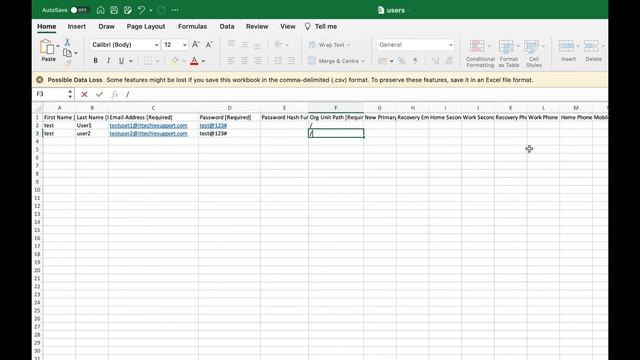Open Conditional Formatting menu
The height and width of the screenshot is (360, 640).
(480, 53)
